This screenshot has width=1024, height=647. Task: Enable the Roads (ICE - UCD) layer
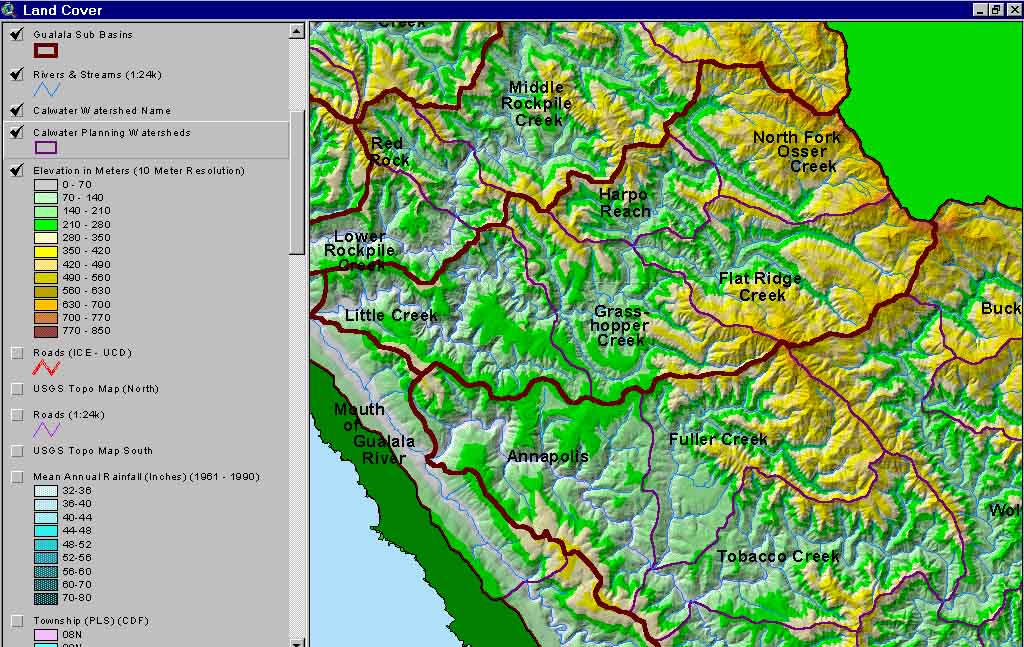tap(17, 353)
